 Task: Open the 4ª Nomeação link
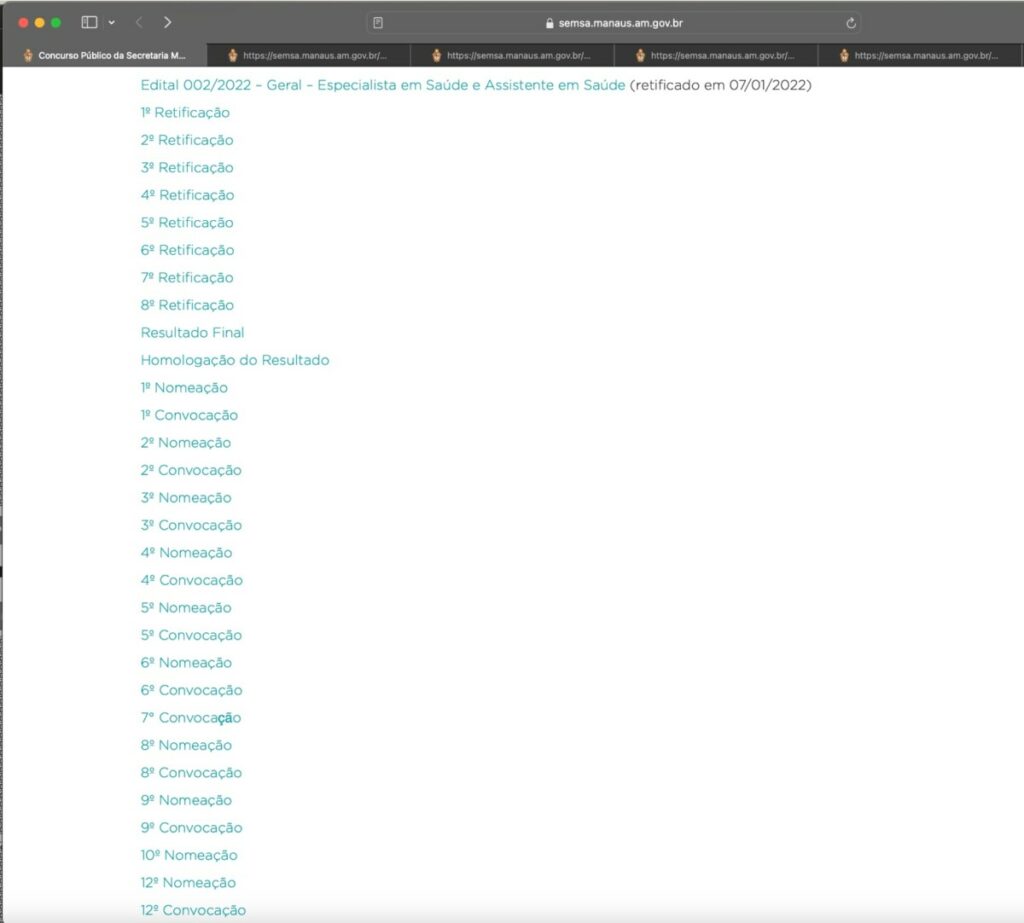click(x=186, y=552)
